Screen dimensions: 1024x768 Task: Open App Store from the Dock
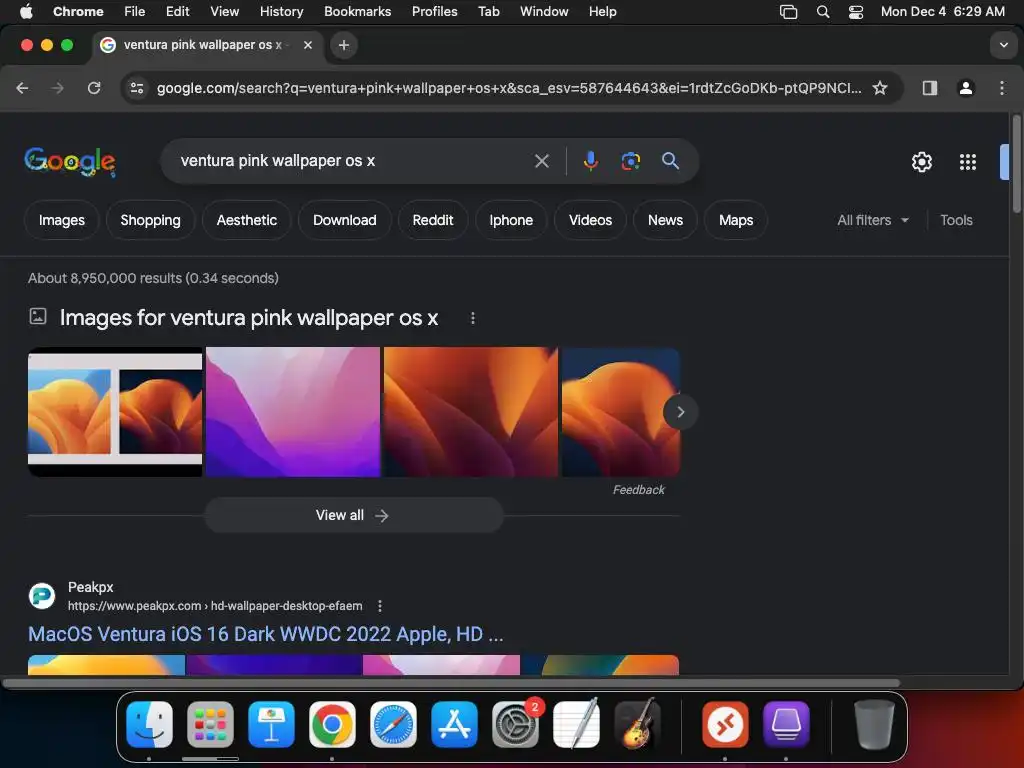[454, 725]
